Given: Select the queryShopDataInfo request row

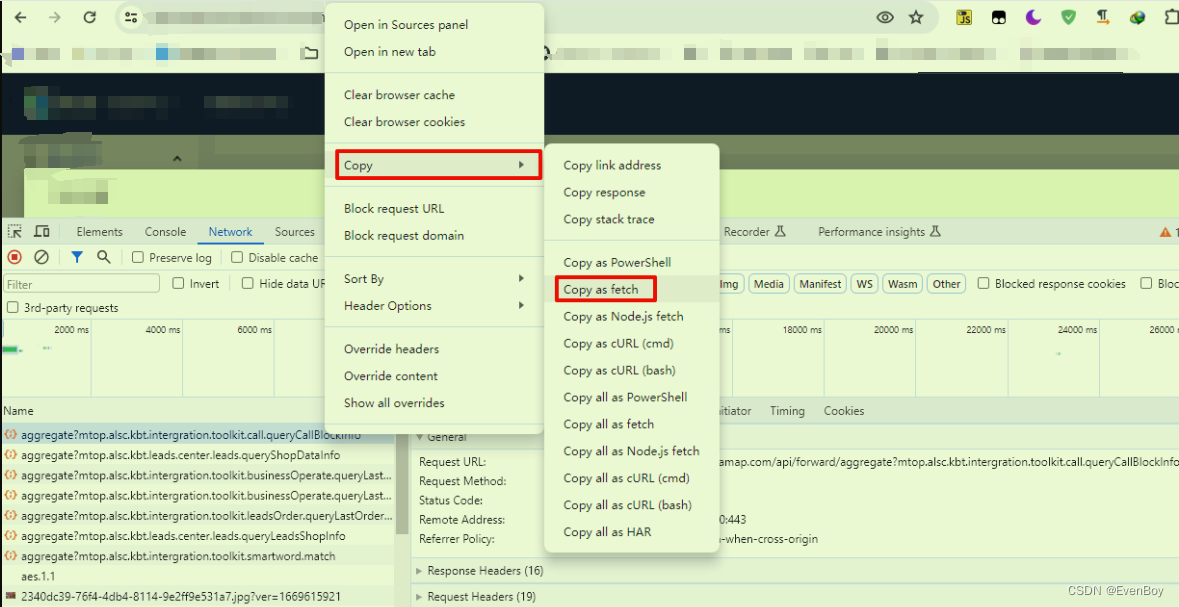Looking at the screenshot, I should tap(198, 455).
